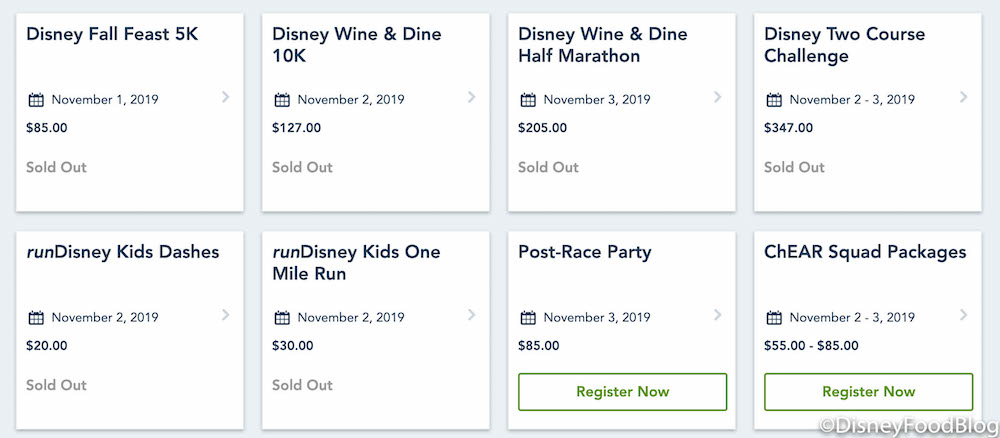The height and width of the screenshot is (438, 1000).
Task: Click calendar icon on Two Course Challenge card
Action: 774,100
